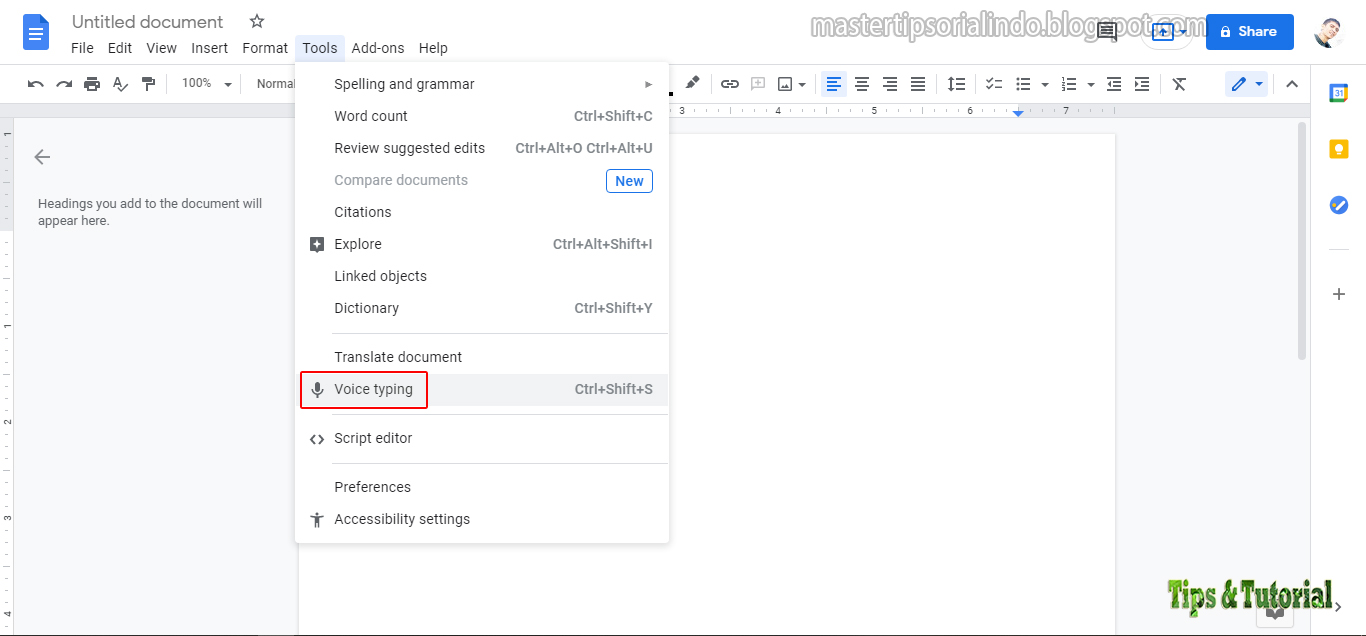1366x636 pixels.
Task: Toggle the bulleted list
Action: pos(1022,84)
